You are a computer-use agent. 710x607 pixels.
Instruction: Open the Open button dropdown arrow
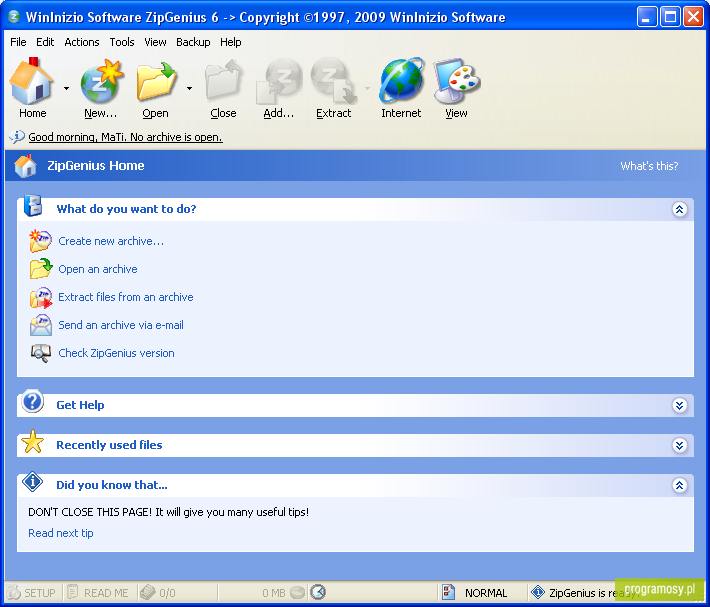point(189,88)
